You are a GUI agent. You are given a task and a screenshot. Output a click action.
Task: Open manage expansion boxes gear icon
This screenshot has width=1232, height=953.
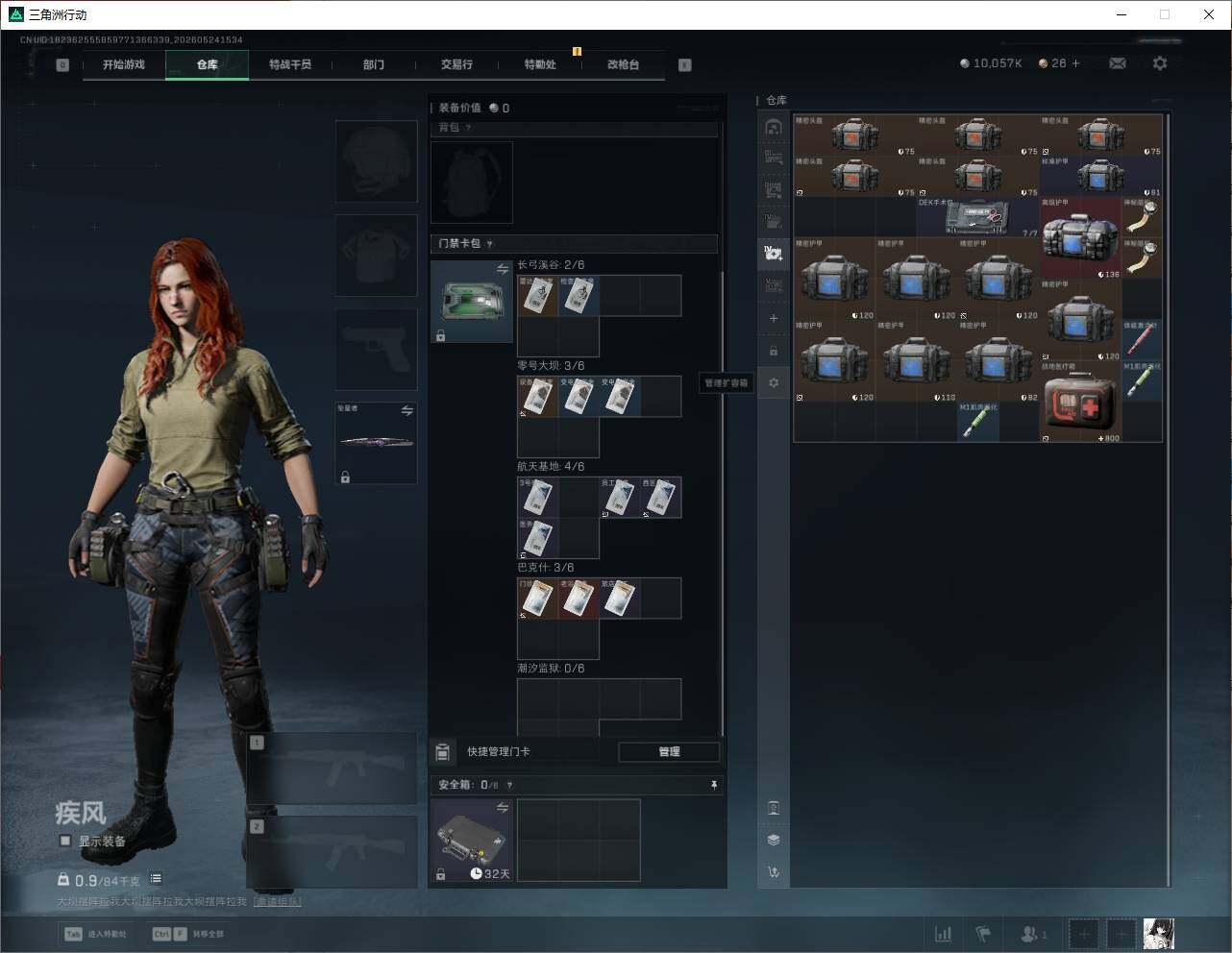[x=774, y=382]
